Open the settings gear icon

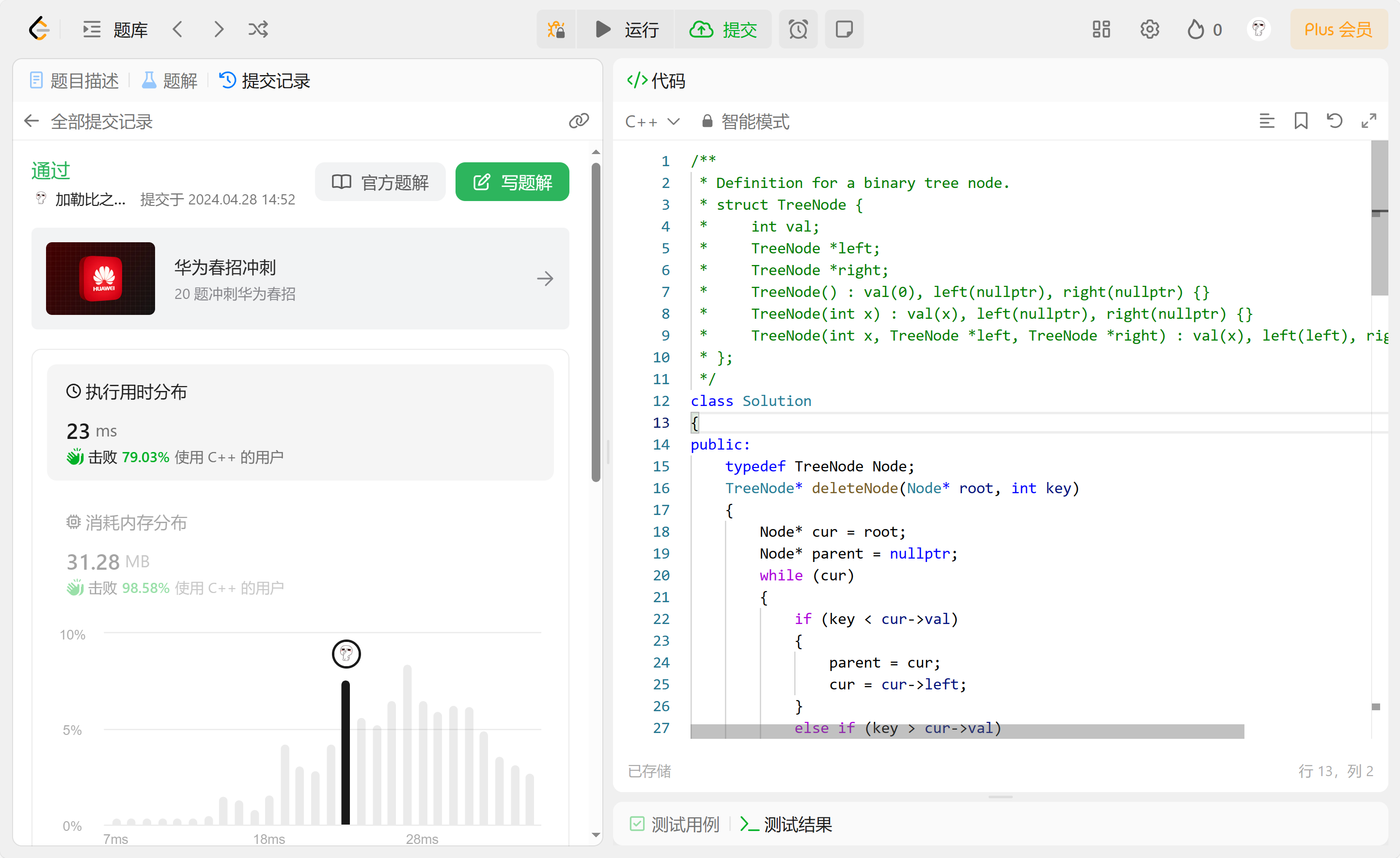[x=1149, y=29]
